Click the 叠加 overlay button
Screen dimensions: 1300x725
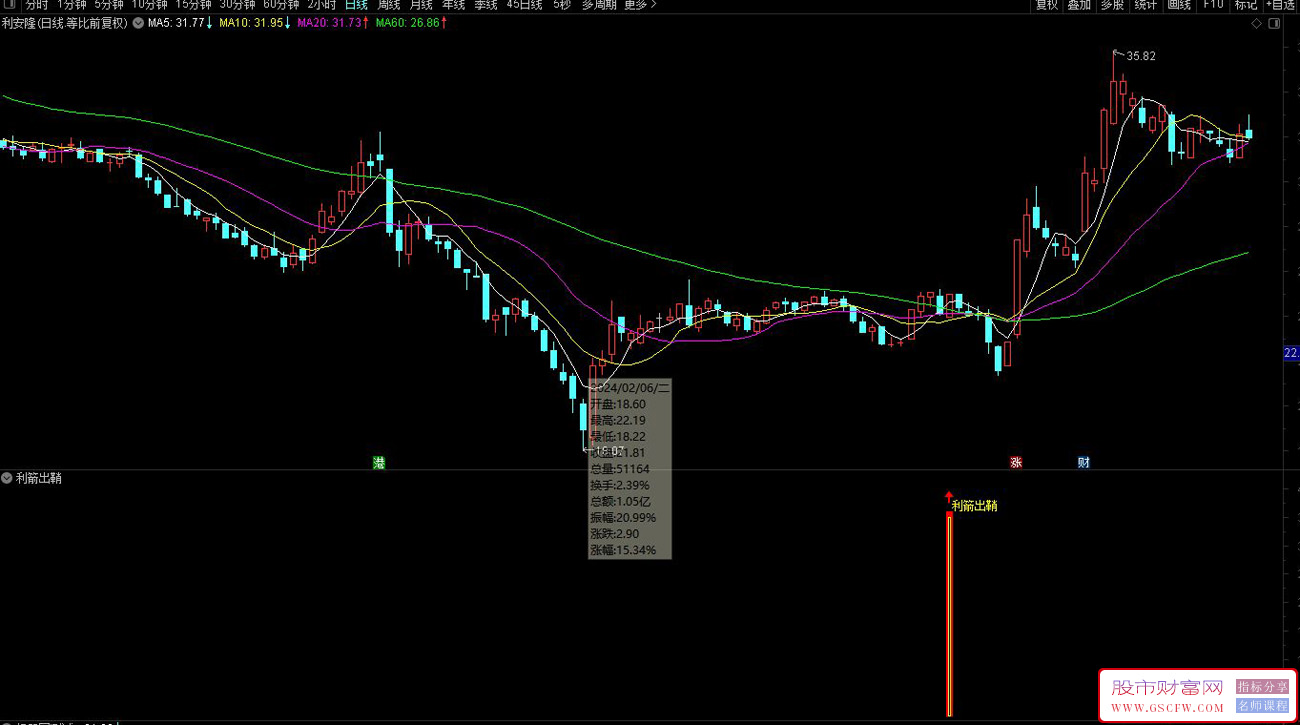(x=1080, y=5)
